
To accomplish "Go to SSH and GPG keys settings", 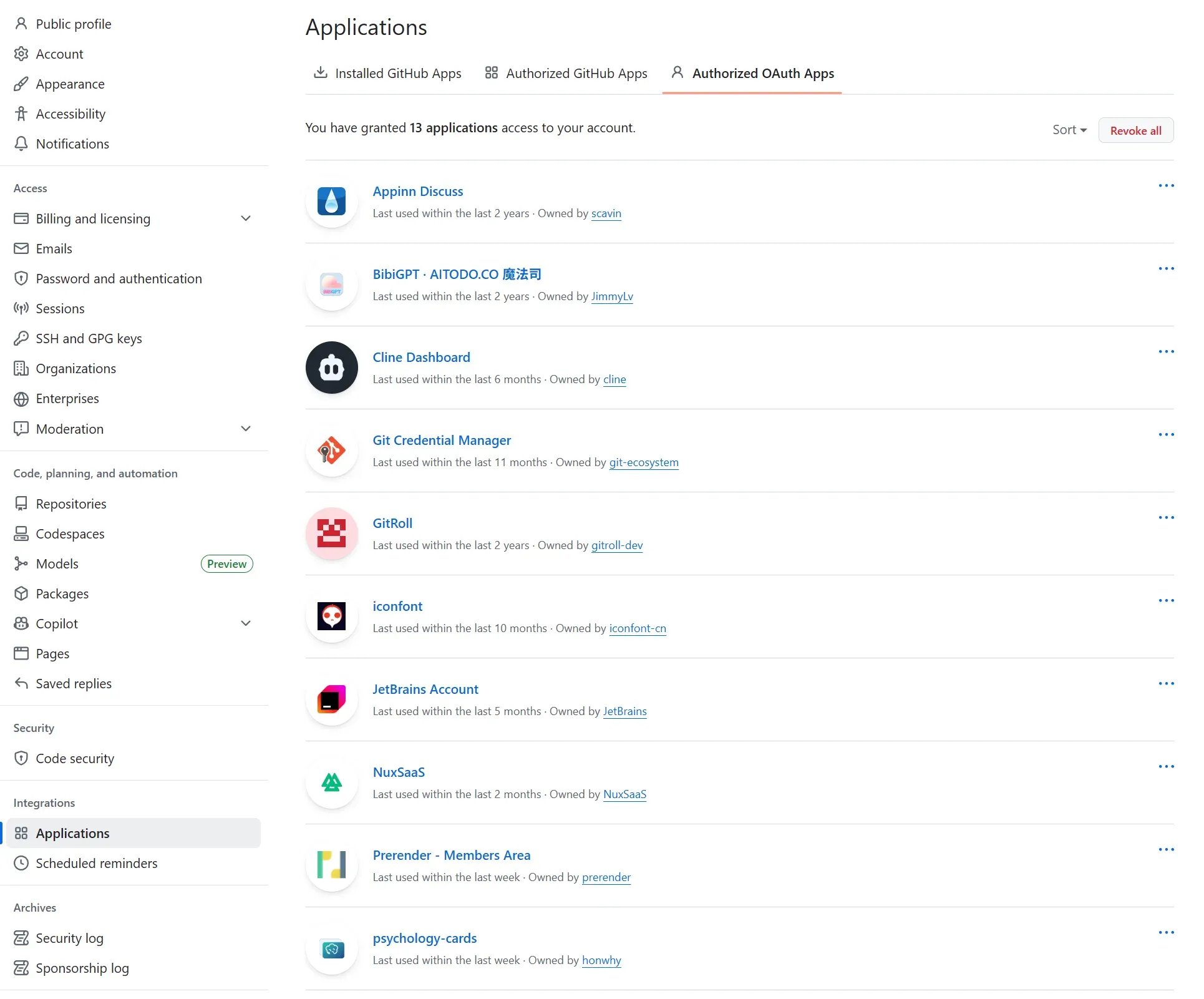I will pos(89,339).
